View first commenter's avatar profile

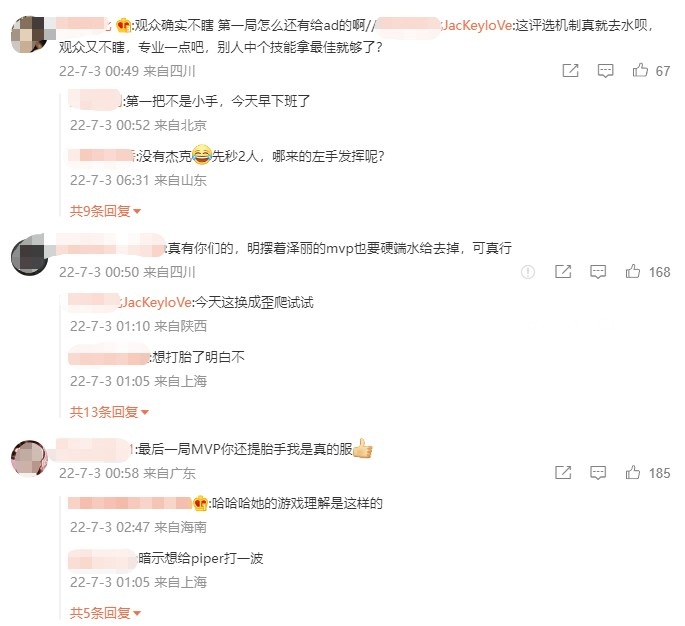[29, 35]
